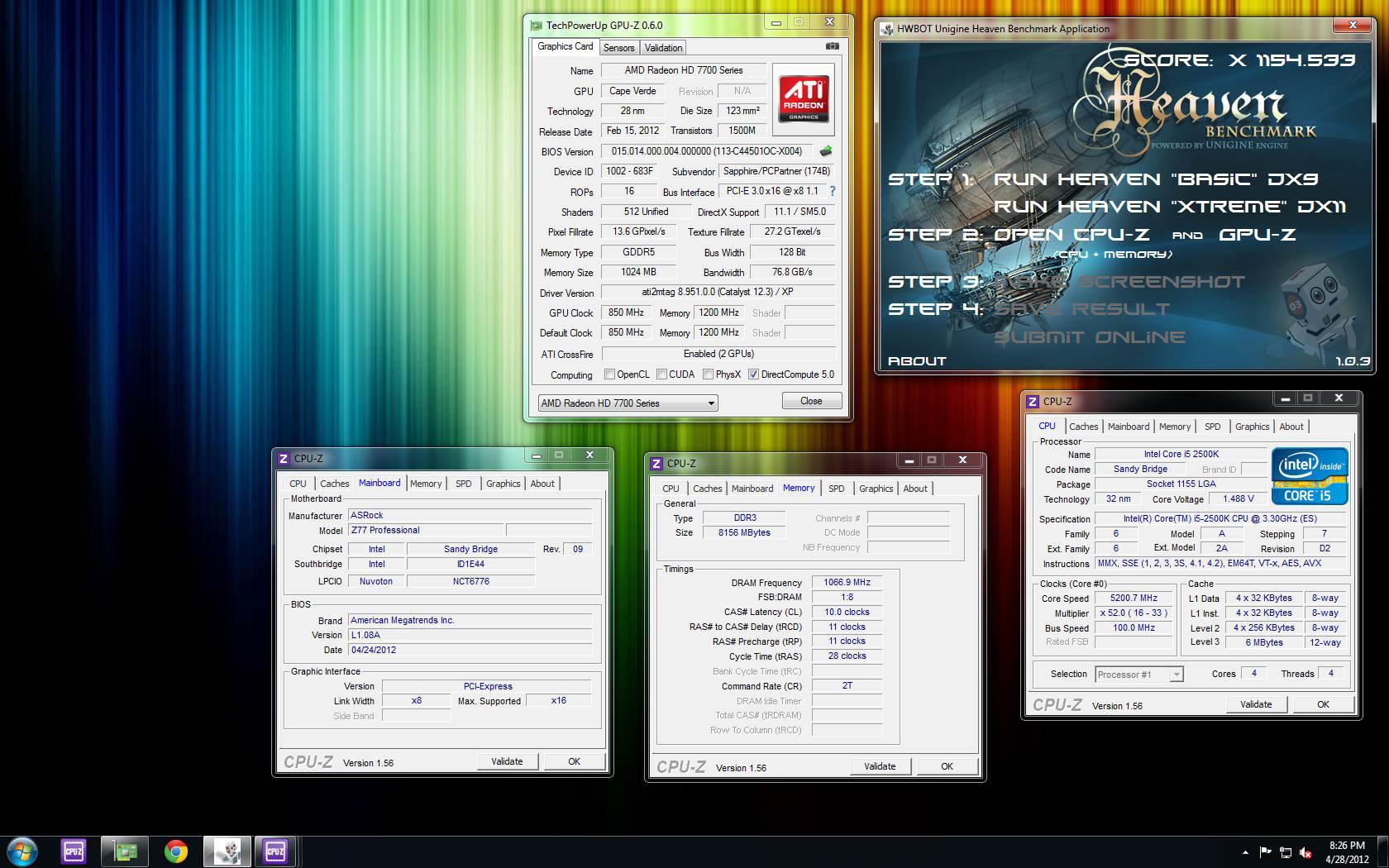Image resolution: width=1389 pixels, height=868 pixels.
Task: Click Validate in CPU-Z Mainboard window
Action: 507,761
